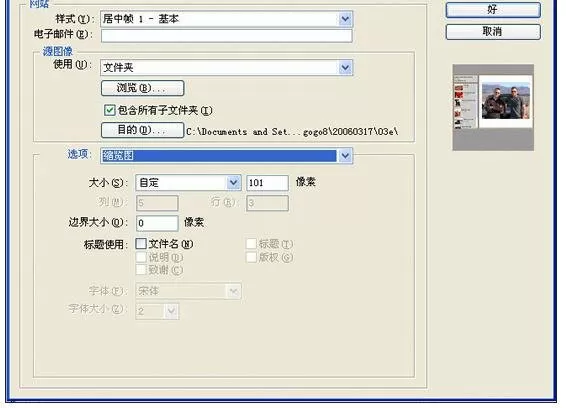
Task: Open the 大小 size dropdown showing 自定
Action: click(188, 183)
